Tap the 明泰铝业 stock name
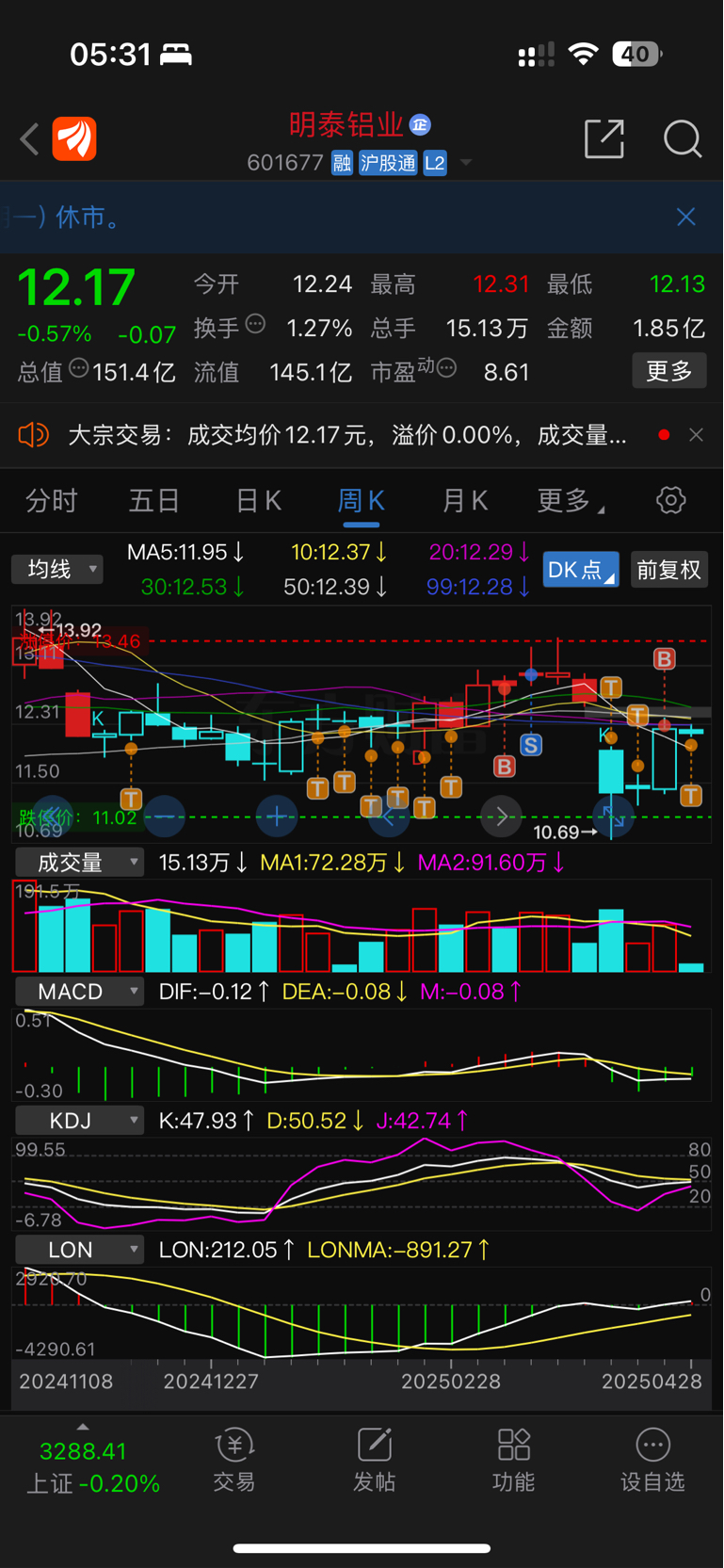This screenshot has height=1568, width=724. [346, 124]
